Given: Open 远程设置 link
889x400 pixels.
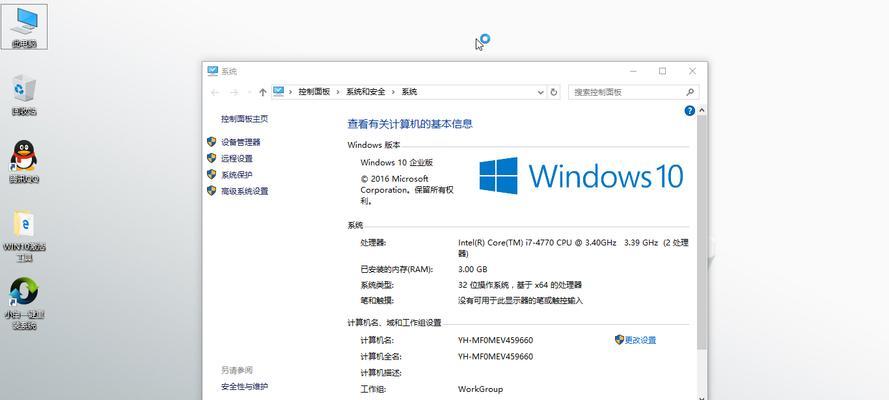Looking at the screenshot, I should click(237, 159).
